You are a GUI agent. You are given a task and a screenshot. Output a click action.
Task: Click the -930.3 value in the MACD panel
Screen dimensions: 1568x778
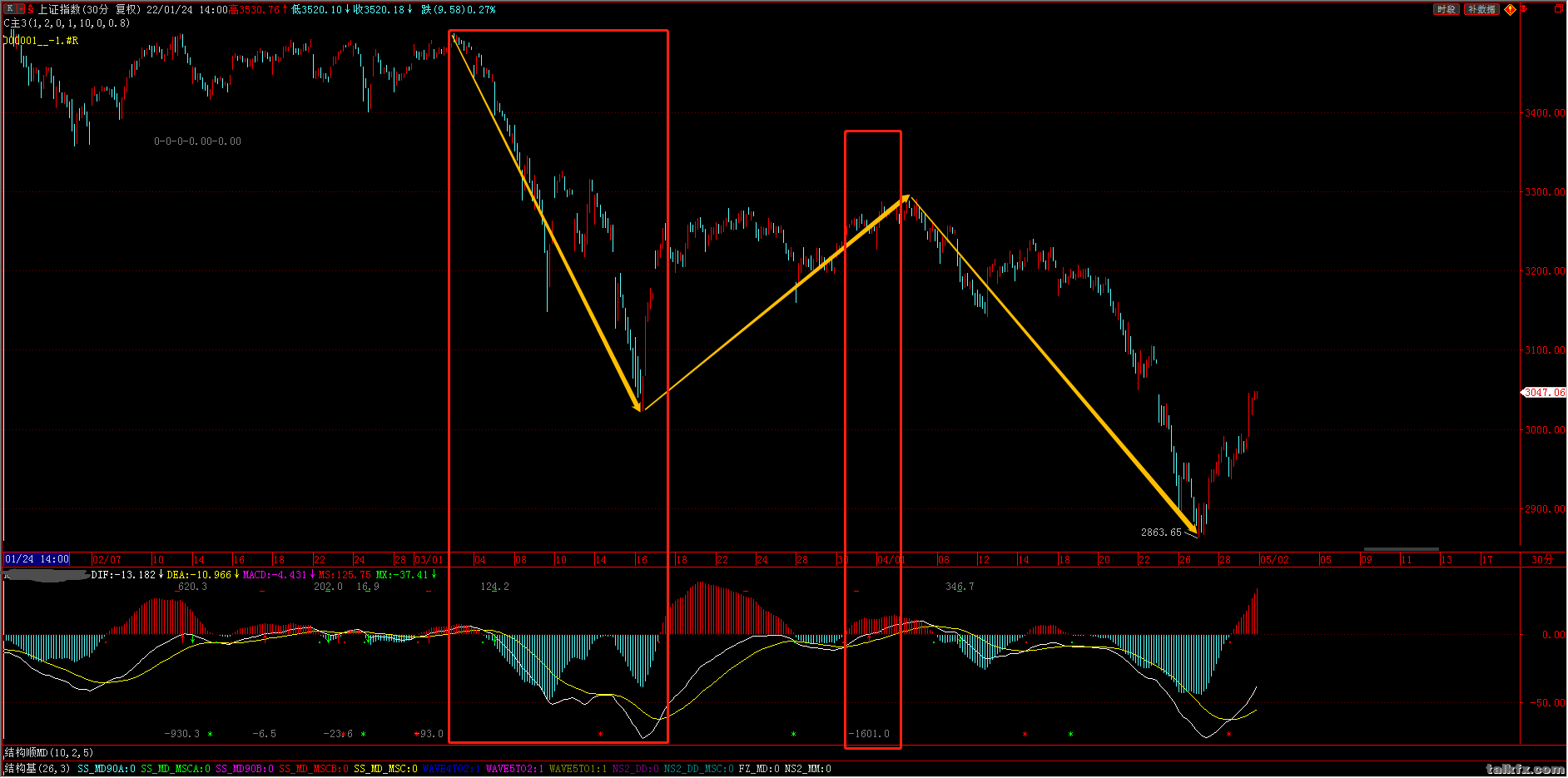pyautogui.click(x=182, y=734)
